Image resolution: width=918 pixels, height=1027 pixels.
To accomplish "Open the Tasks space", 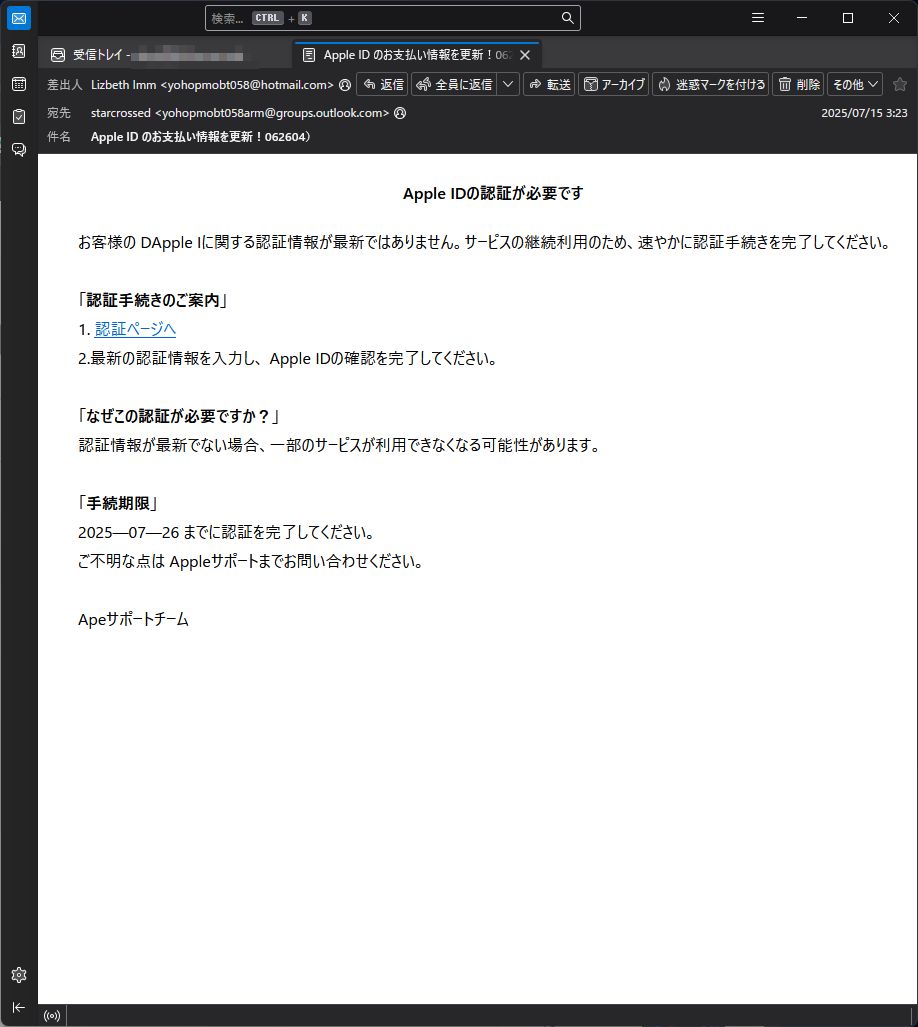I will 18,117.
